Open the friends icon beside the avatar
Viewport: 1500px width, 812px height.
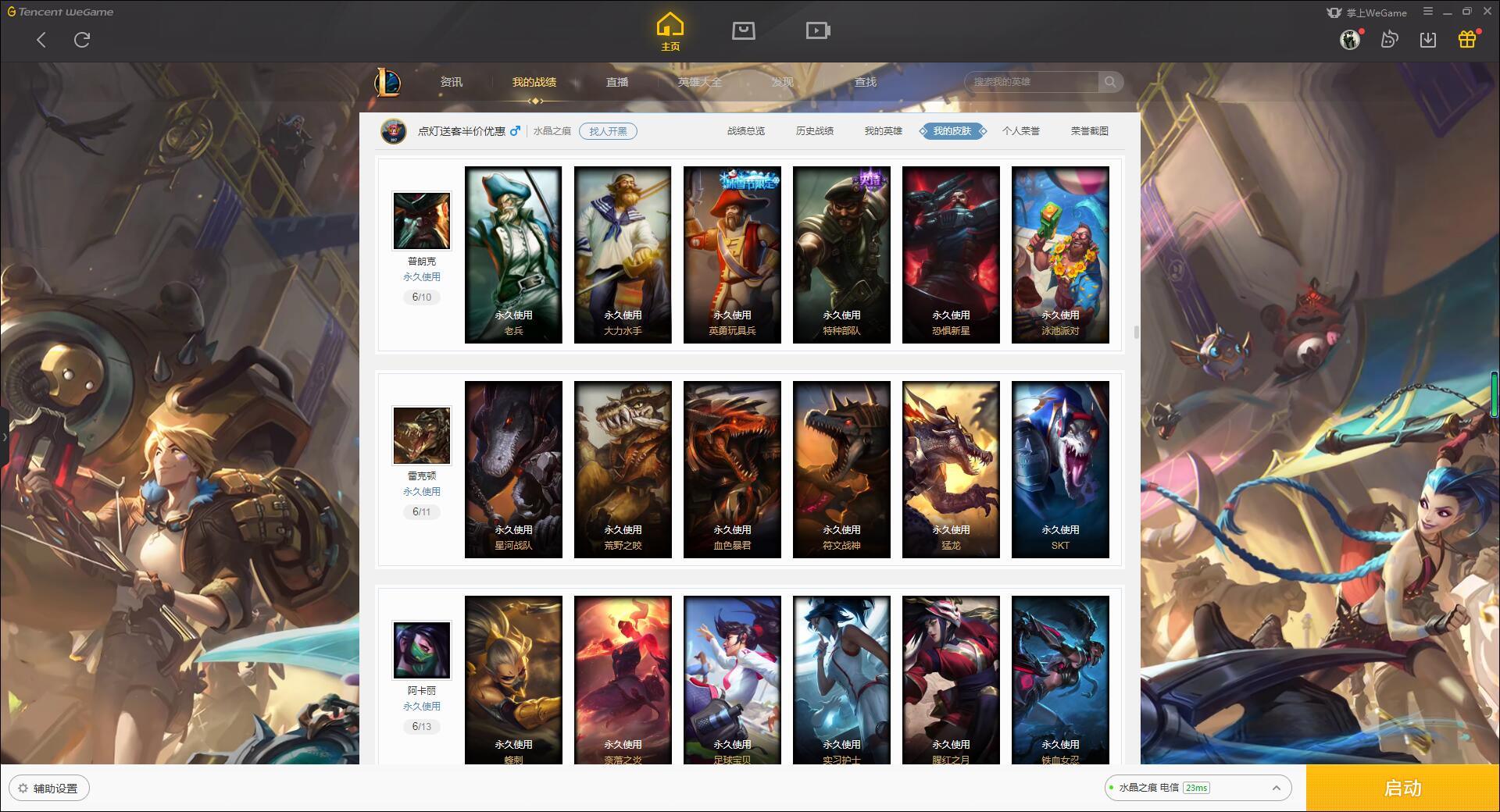pos(1389,39)
